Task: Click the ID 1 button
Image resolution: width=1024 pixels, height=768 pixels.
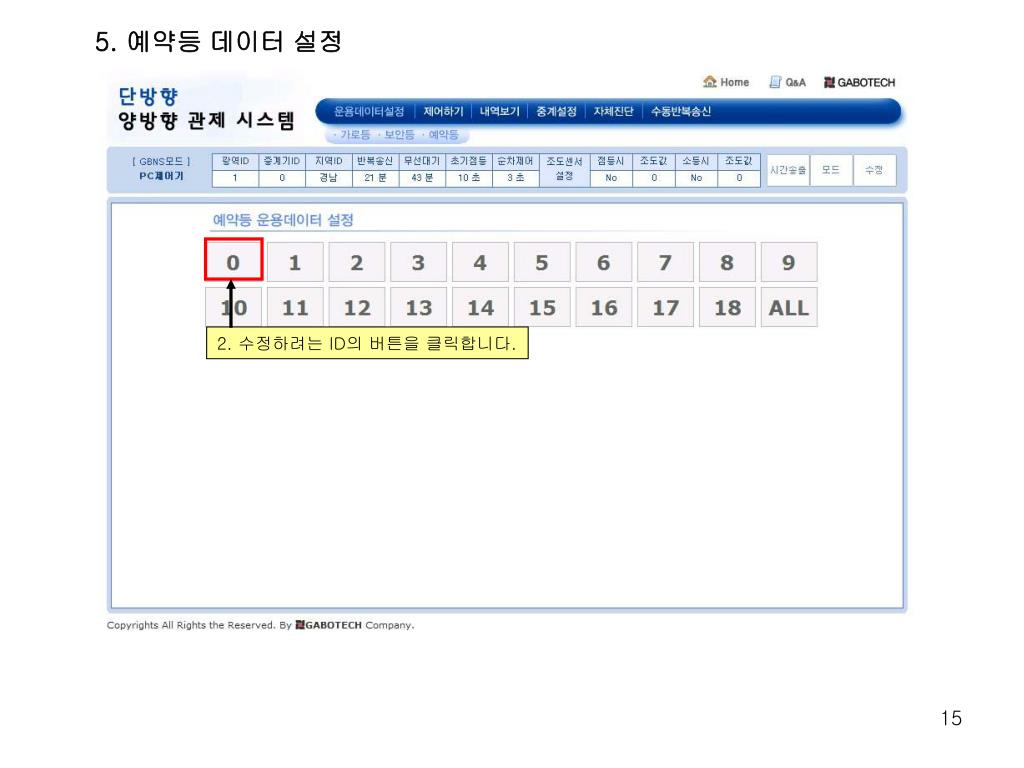Action: (295, 262)
